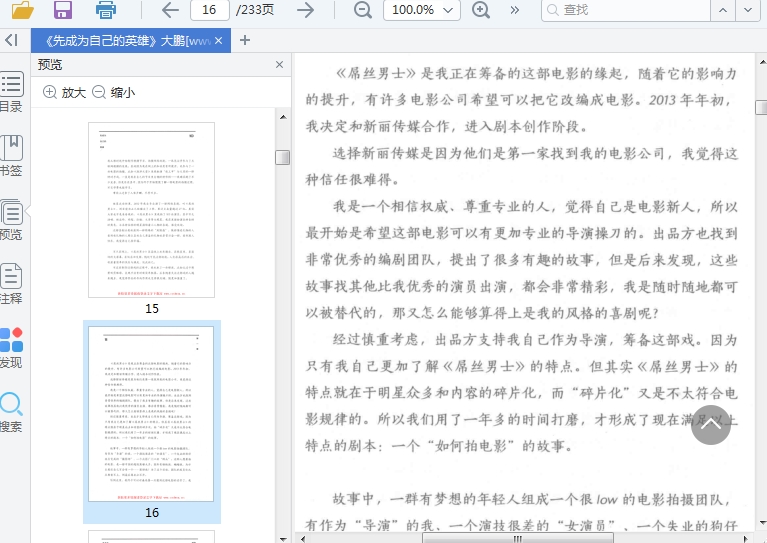Add a new tab with the plus button
Image resolution: width=767 pixels, height=543 pixels.
(x=245, y=40)
